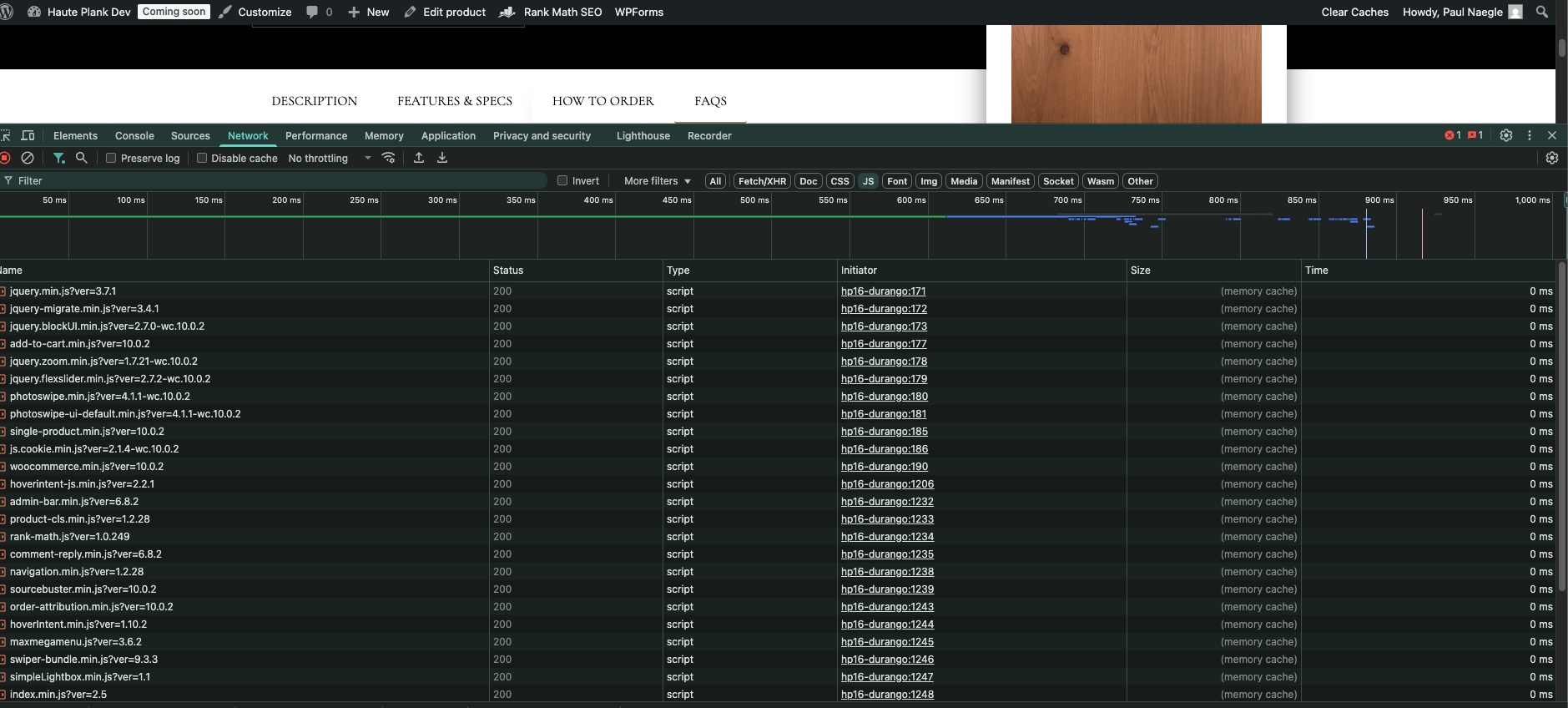Click Customize in the admin bar
Screen dimensions: 1568x708
click(255, 12)
